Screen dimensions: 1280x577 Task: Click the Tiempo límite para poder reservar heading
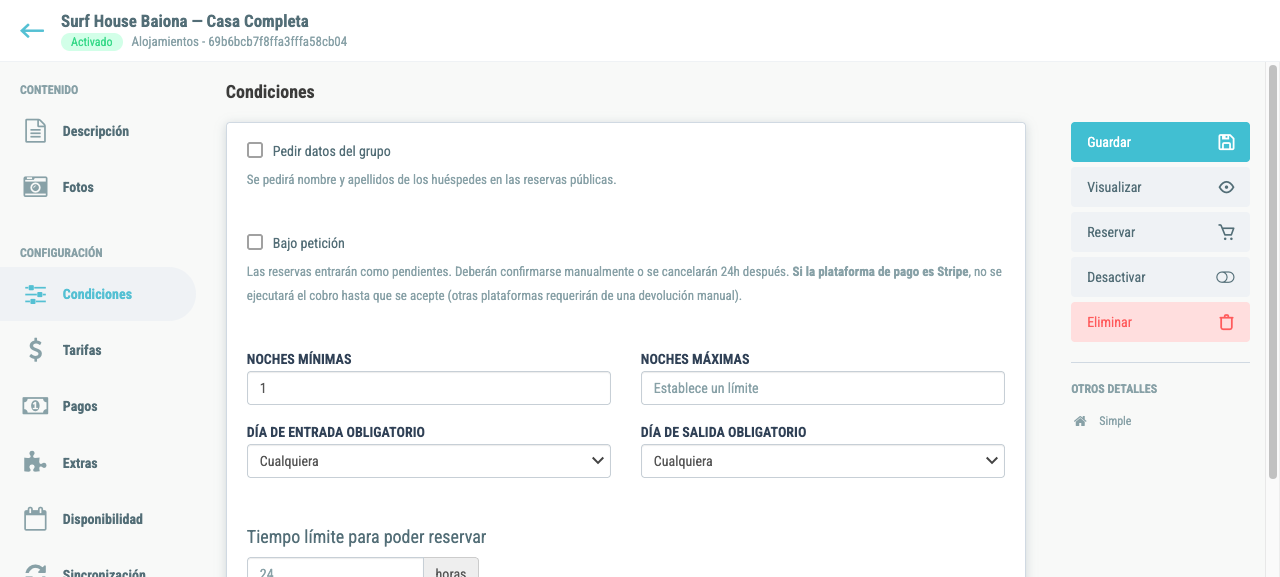click(367, 537)
